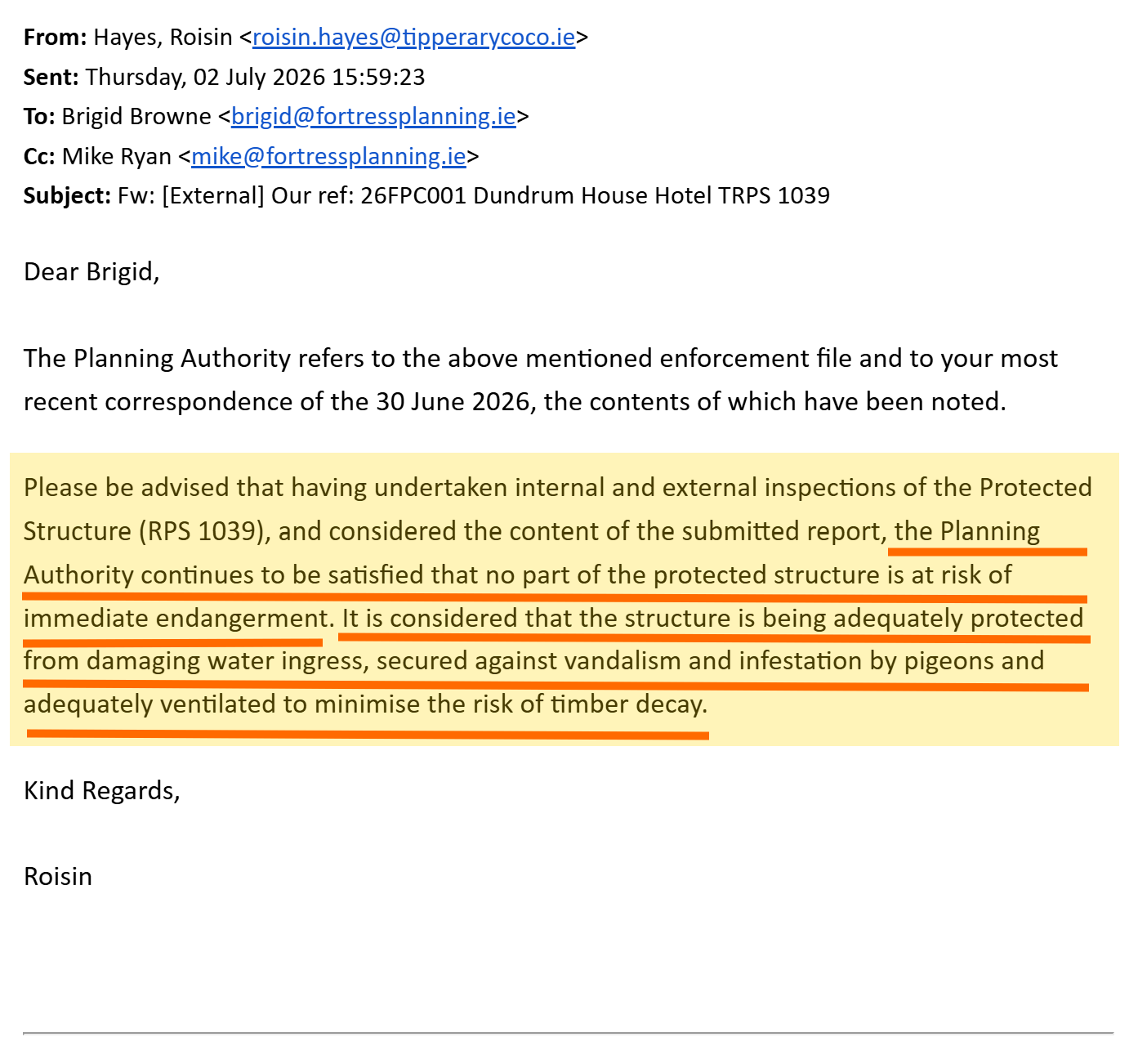Click the Cc name "Mike Ryan"
The width and height of the screenshot is (1129, 1064).
tap(117, 156)
